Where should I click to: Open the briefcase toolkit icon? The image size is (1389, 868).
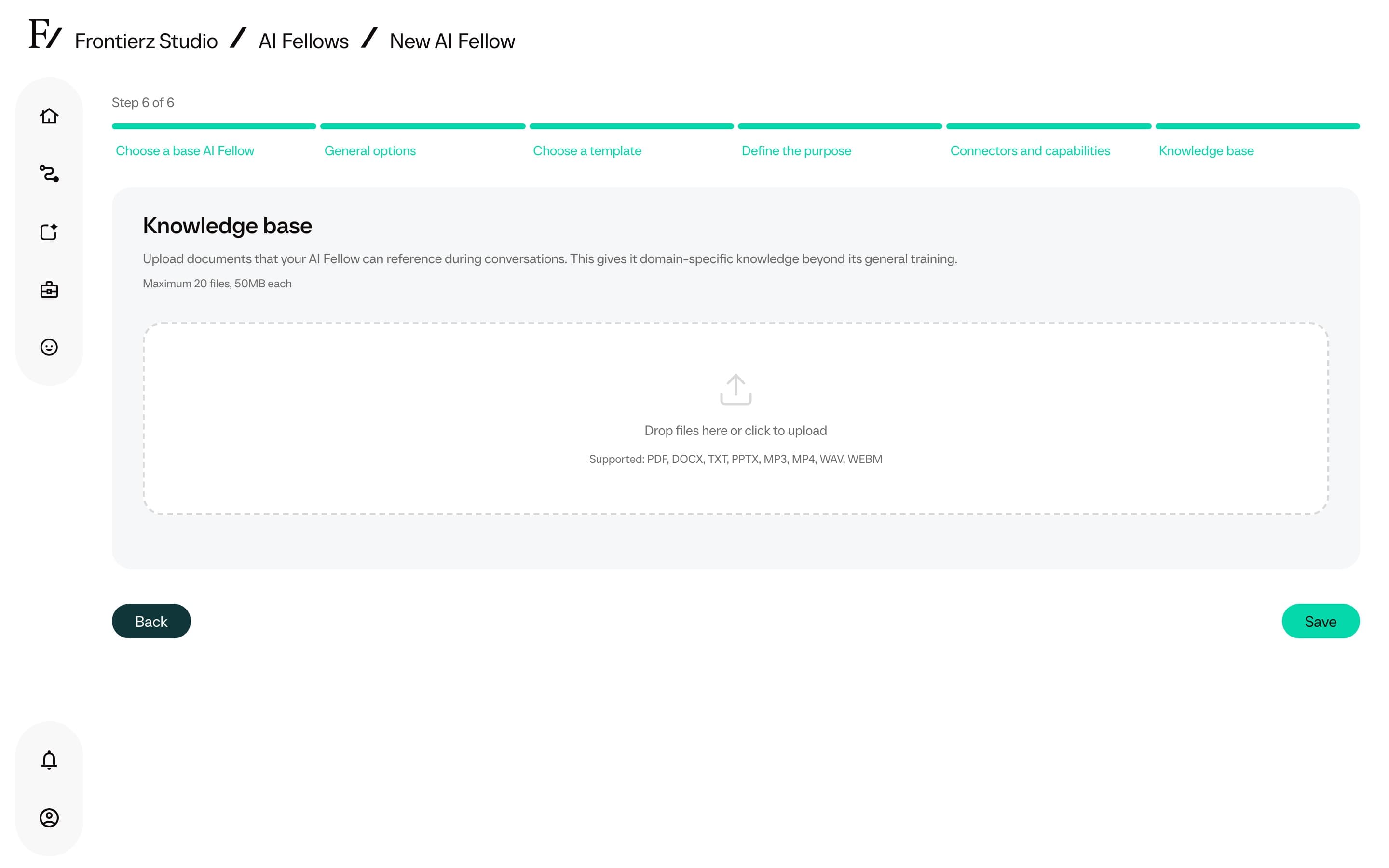click(x=49, y=289)
